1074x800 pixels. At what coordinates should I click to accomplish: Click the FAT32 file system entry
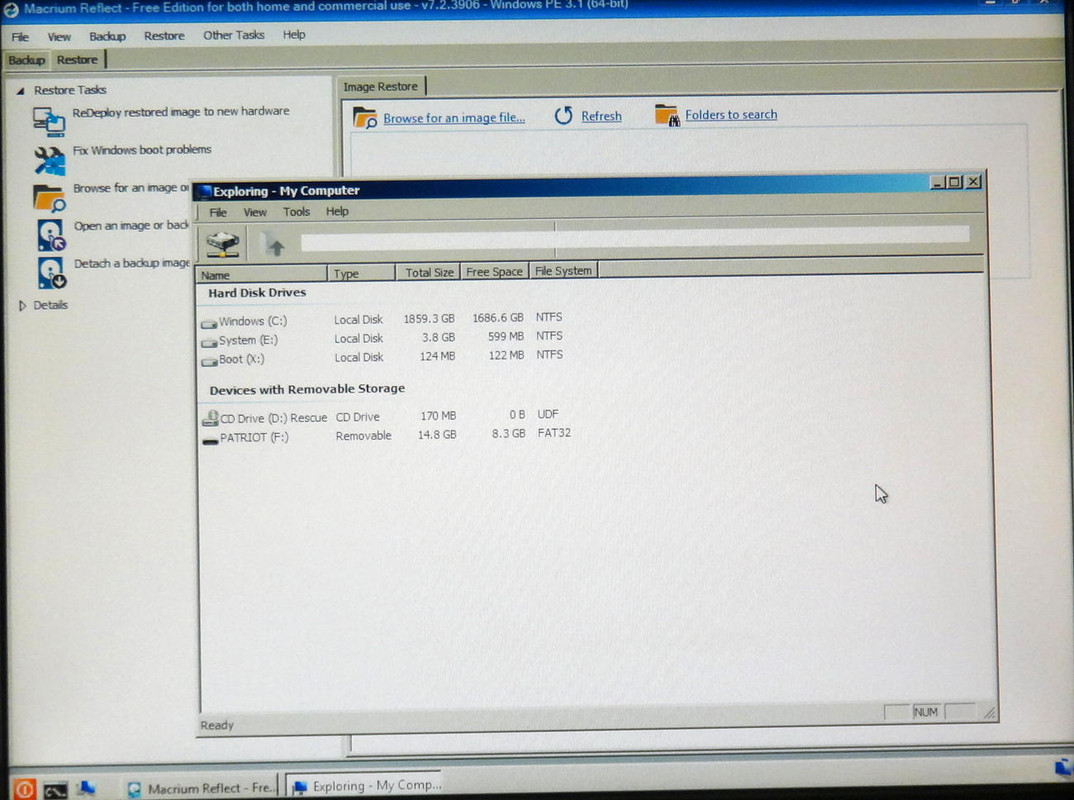pyautogui.click(x=554, y=433)
